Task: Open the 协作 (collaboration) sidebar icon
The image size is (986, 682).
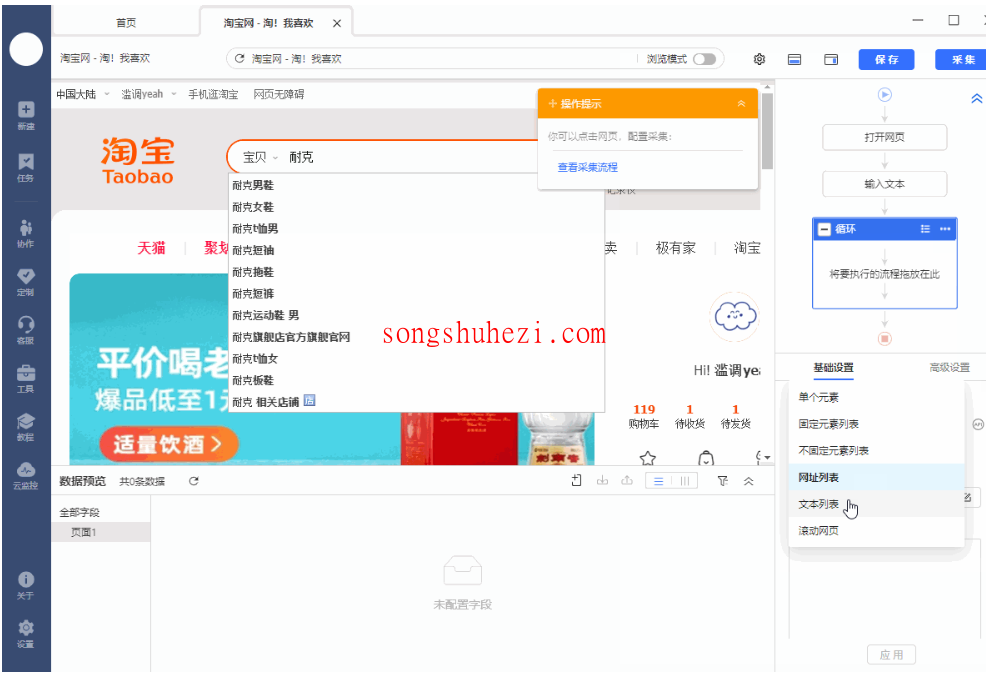Action: [26, 233]
